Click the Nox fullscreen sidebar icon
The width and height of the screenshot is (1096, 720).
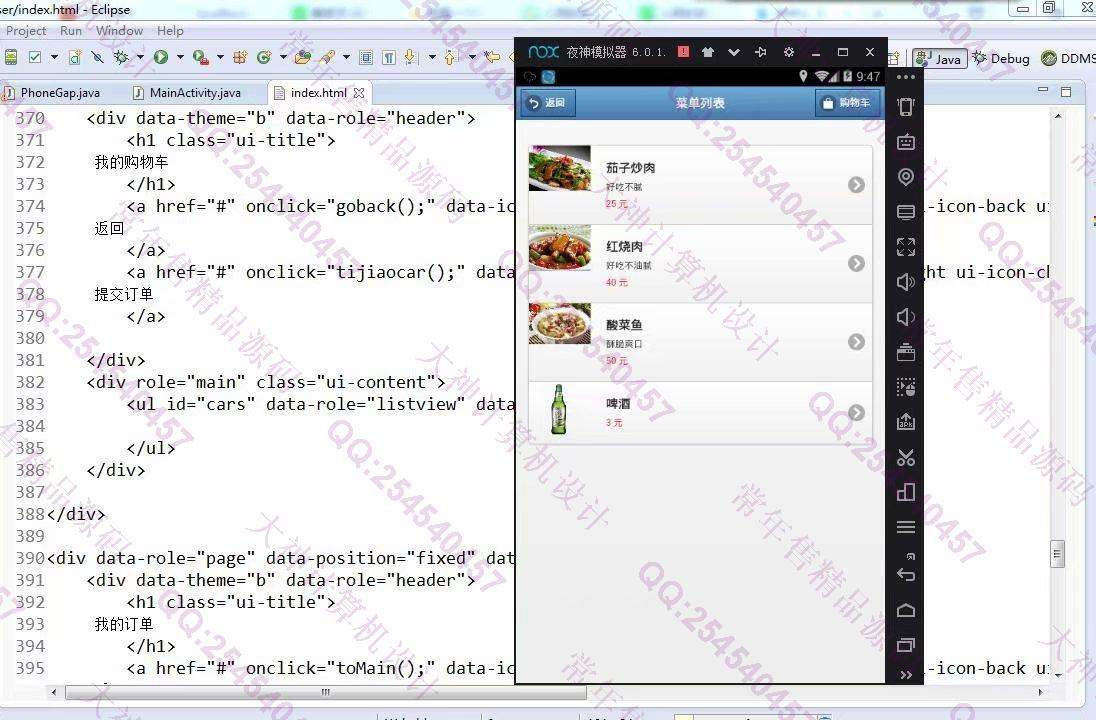click(x=906, y=247)
